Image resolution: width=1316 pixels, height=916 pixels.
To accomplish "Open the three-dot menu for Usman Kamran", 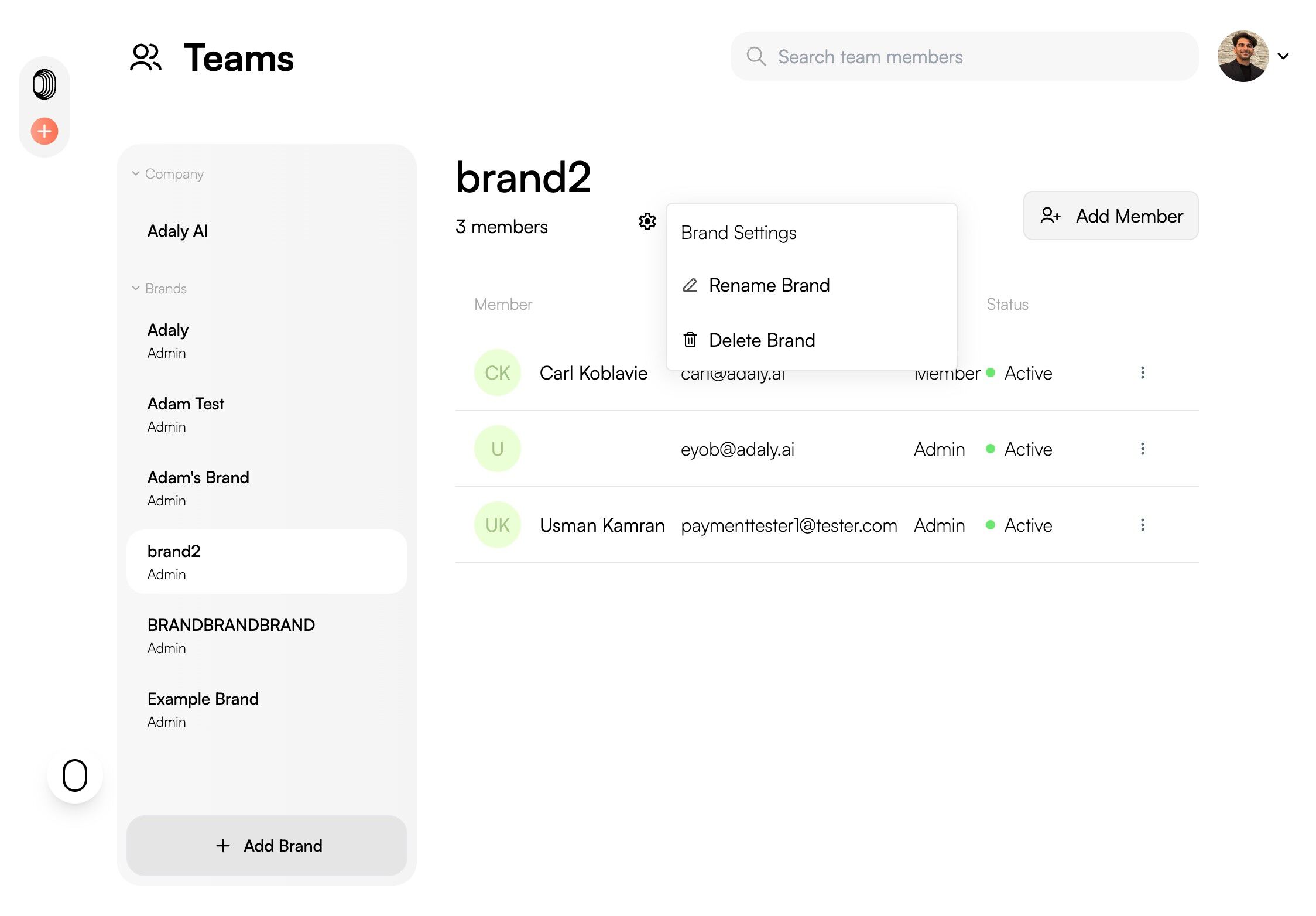I will [x=1142, y=525].
